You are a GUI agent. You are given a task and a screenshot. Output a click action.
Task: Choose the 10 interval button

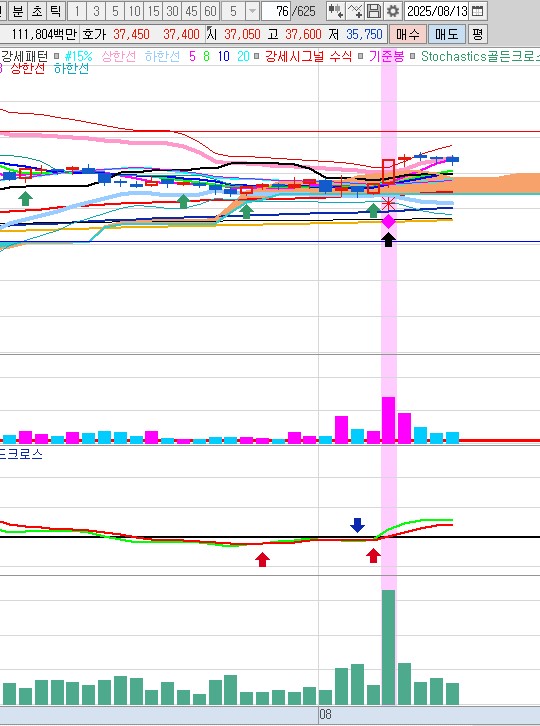[x=134, y=11]
